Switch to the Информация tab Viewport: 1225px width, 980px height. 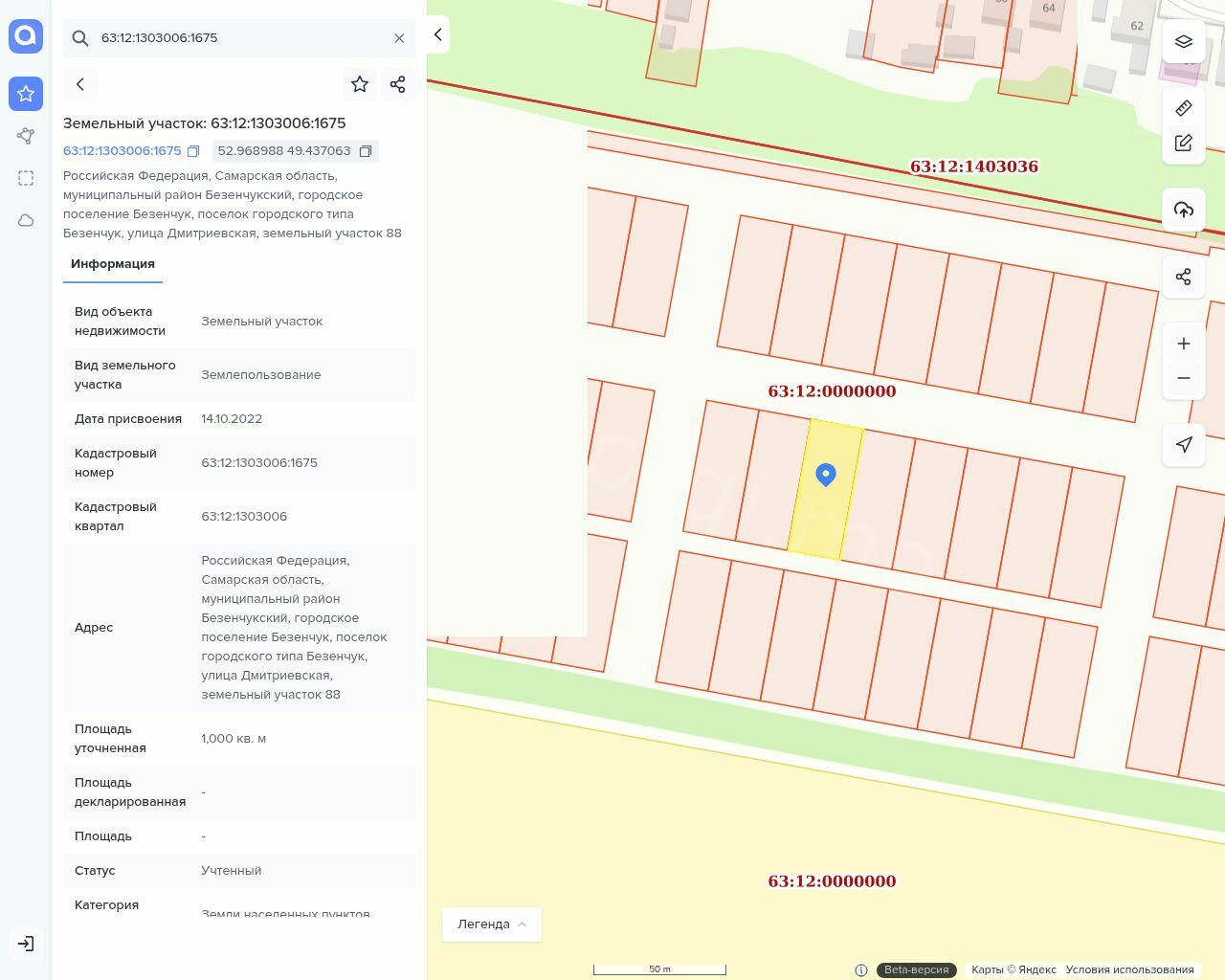click(113, 264)
